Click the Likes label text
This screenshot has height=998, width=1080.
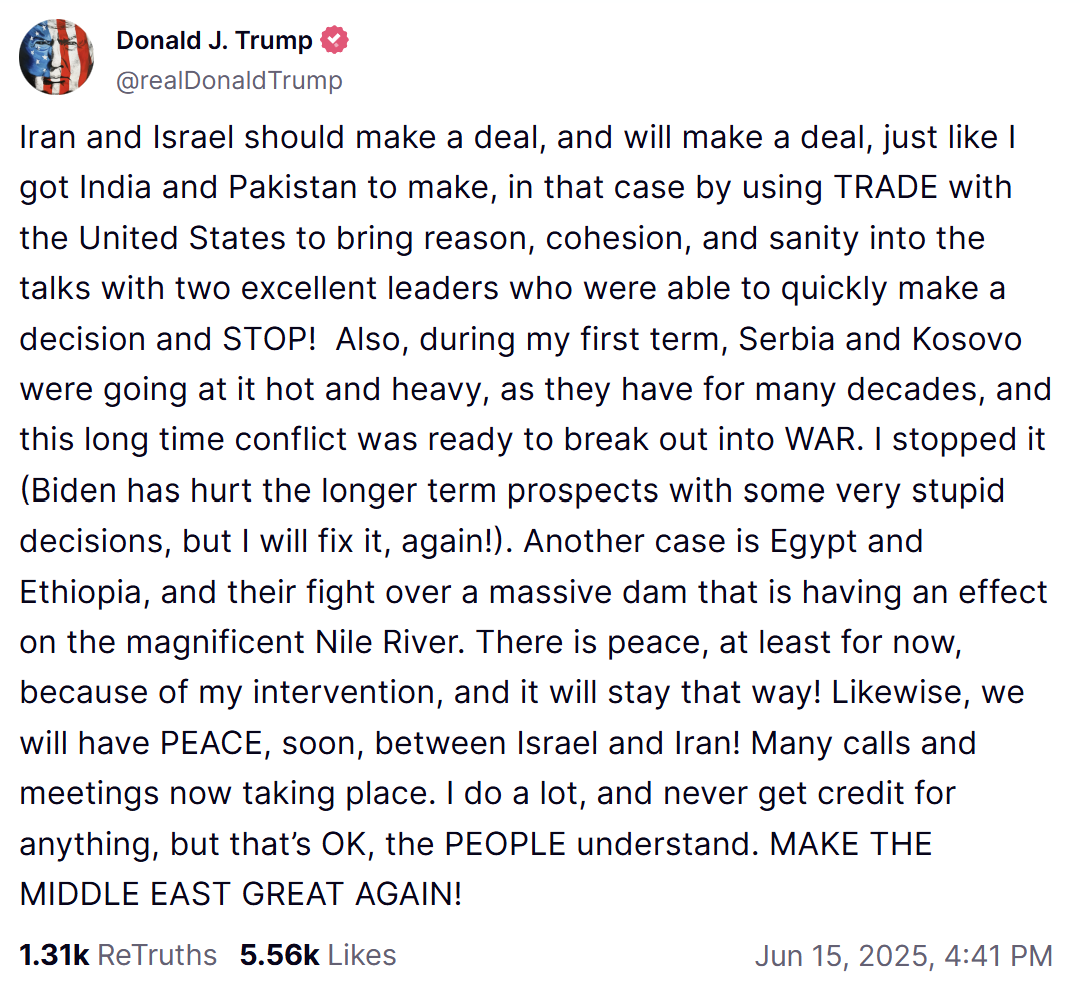[x=362, y=955]
